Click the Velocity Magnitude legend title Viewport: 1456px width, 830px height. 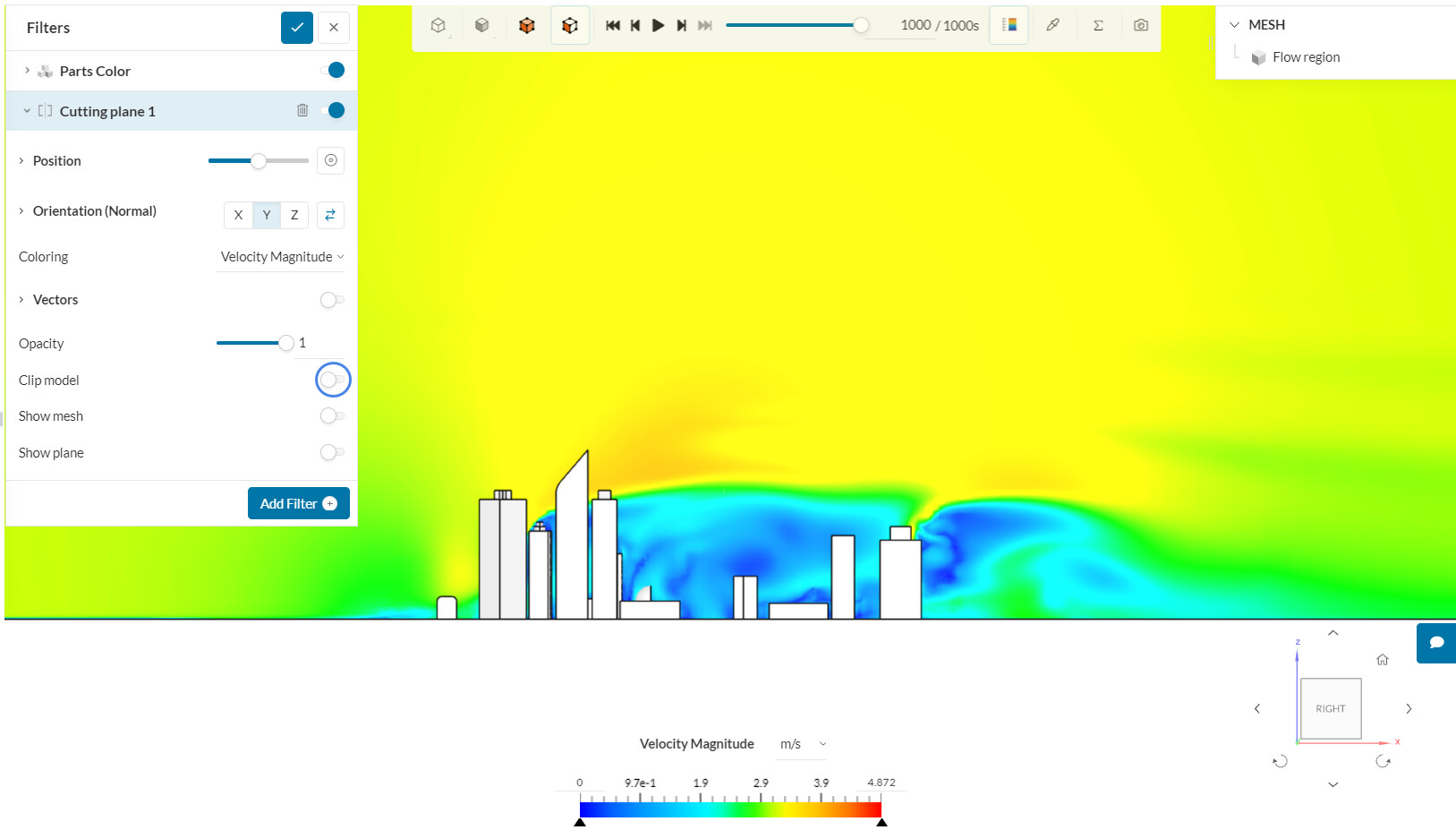tap(697, 744)
